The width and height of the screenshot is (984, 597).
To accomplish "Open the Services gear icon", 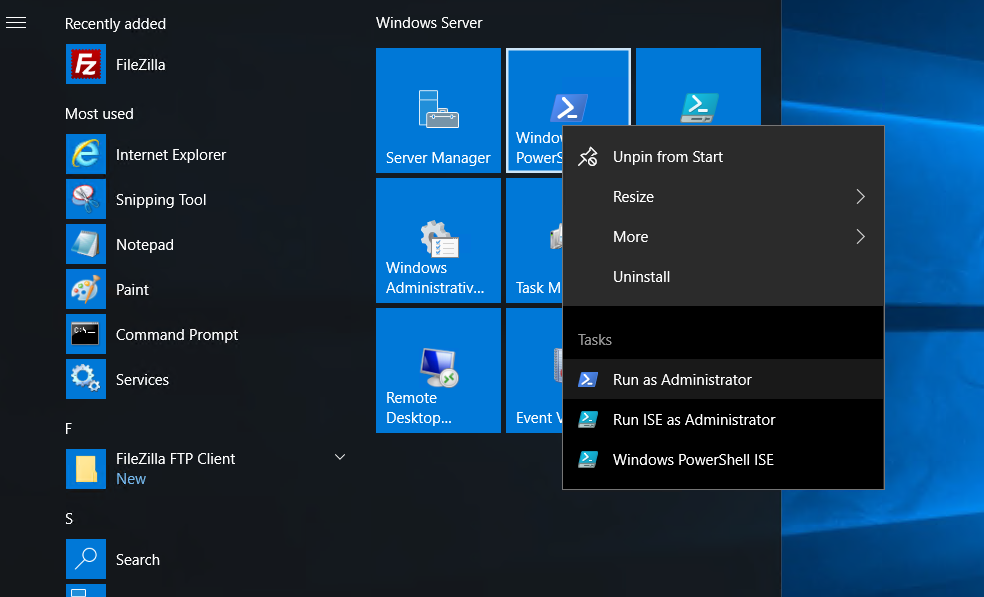I will click(86, 379).
